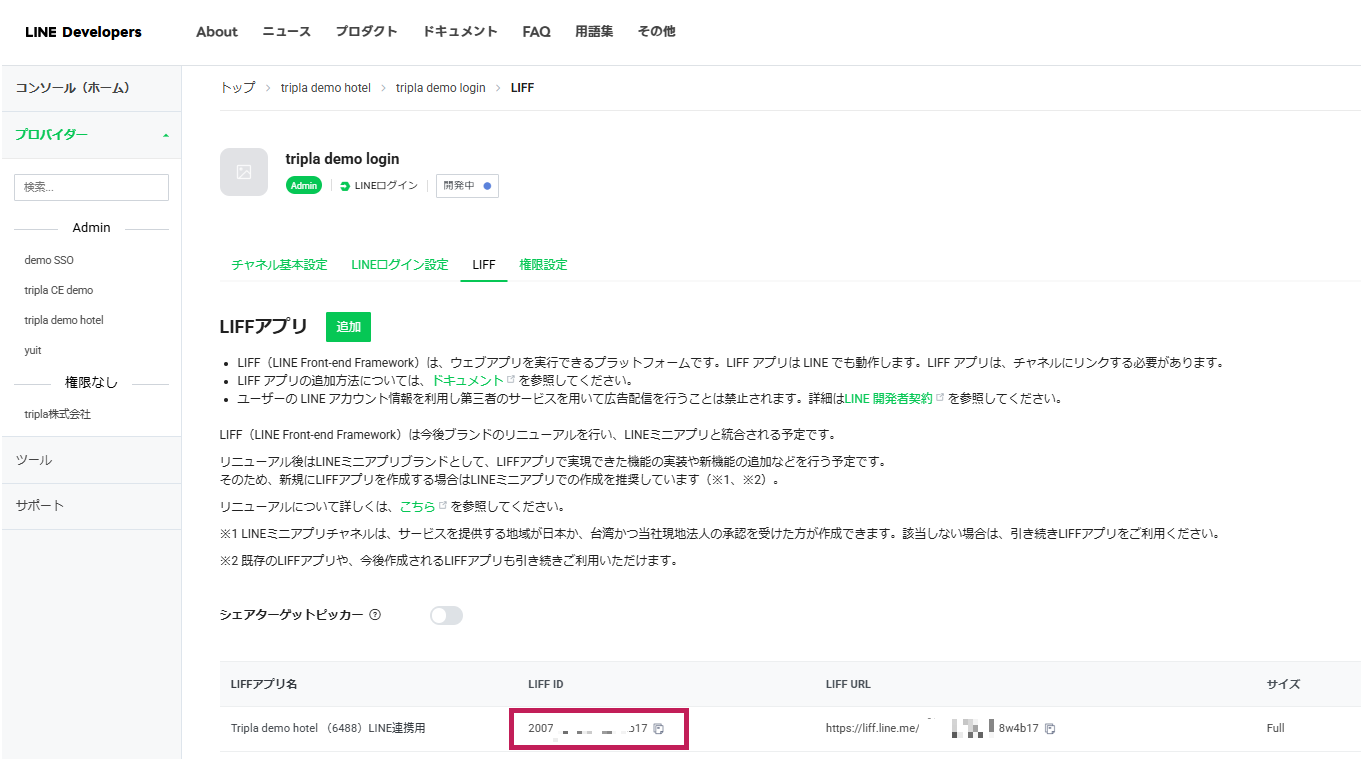Click the tripla demo login channel title

(342, 159)
